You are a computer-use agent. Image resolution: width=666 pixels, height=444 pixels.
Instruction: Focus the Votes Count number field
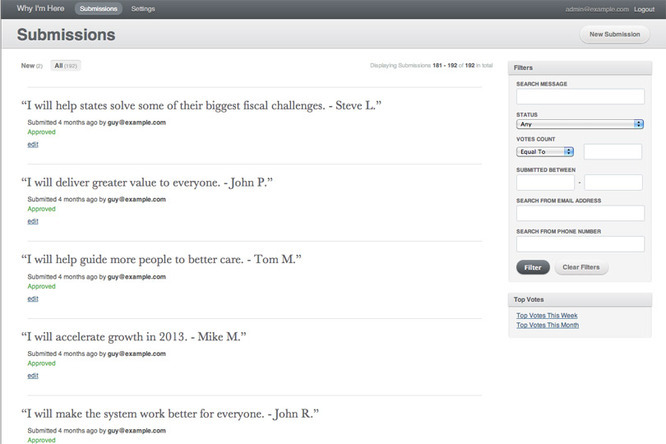click(612, 152)
